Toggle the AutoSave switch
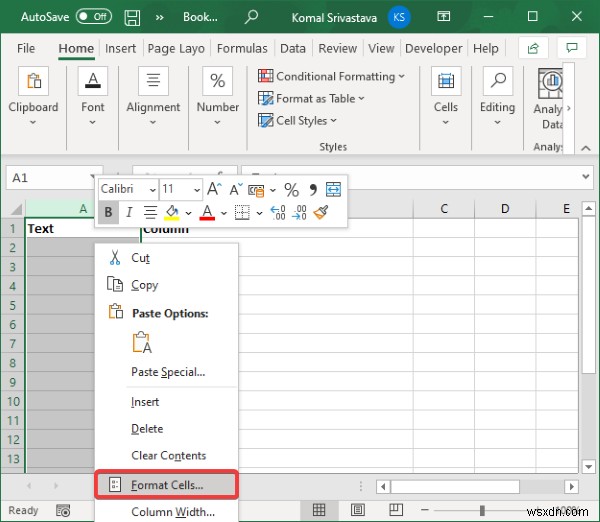The width and height of the screenshot is (600, 522). [94, 16]
